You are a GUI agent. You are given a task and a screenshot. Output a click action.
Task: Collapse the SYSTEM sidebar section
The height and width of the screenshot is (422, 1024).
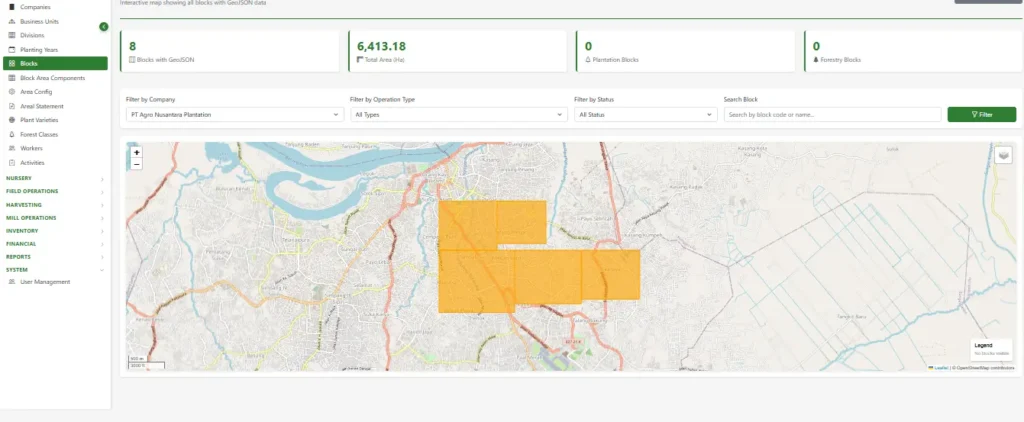[56, 270]
